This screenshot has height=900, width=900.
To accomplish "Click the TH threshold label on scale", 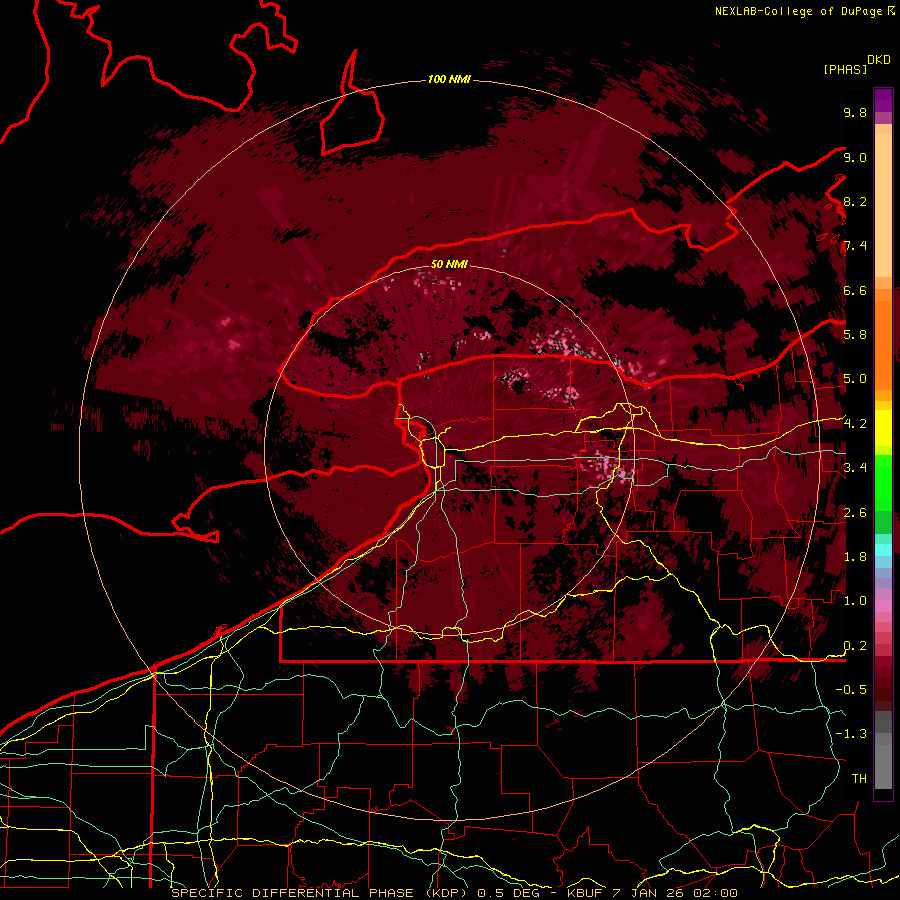I will (x=859, y=778).
